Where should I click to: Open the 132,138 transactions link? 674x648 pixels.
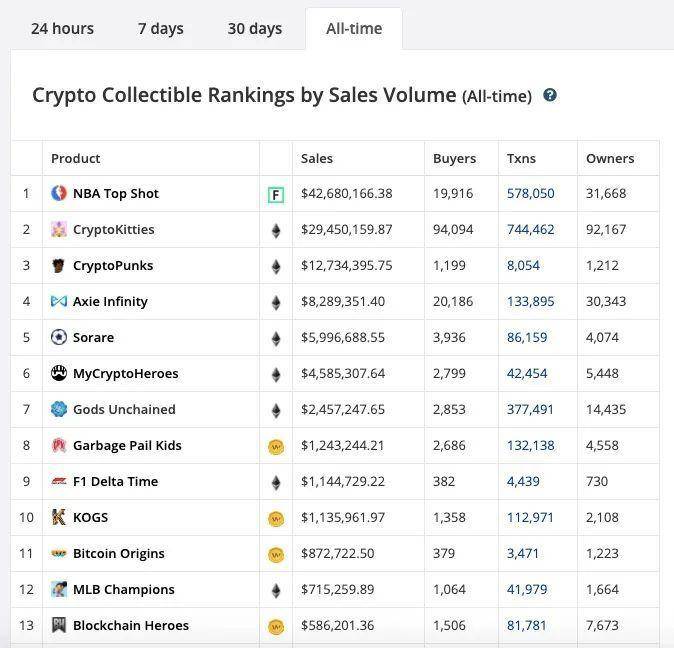point(530,446)
